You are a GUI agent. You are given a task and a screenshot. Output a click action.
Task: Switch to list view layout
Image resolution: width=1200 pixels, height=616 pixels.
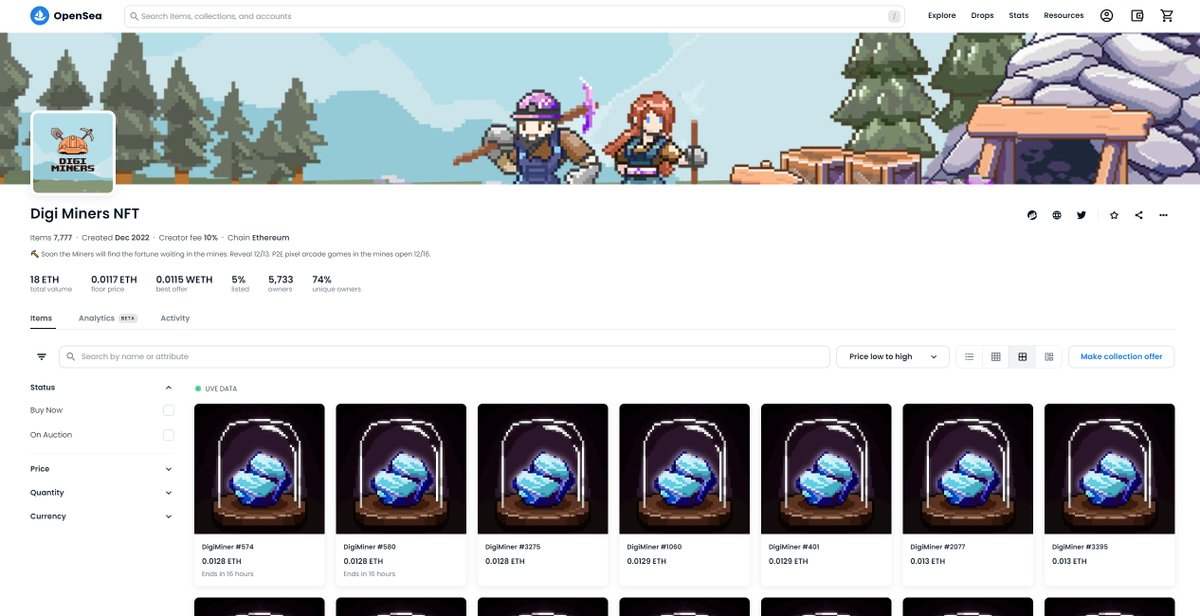tap(969, 357)
